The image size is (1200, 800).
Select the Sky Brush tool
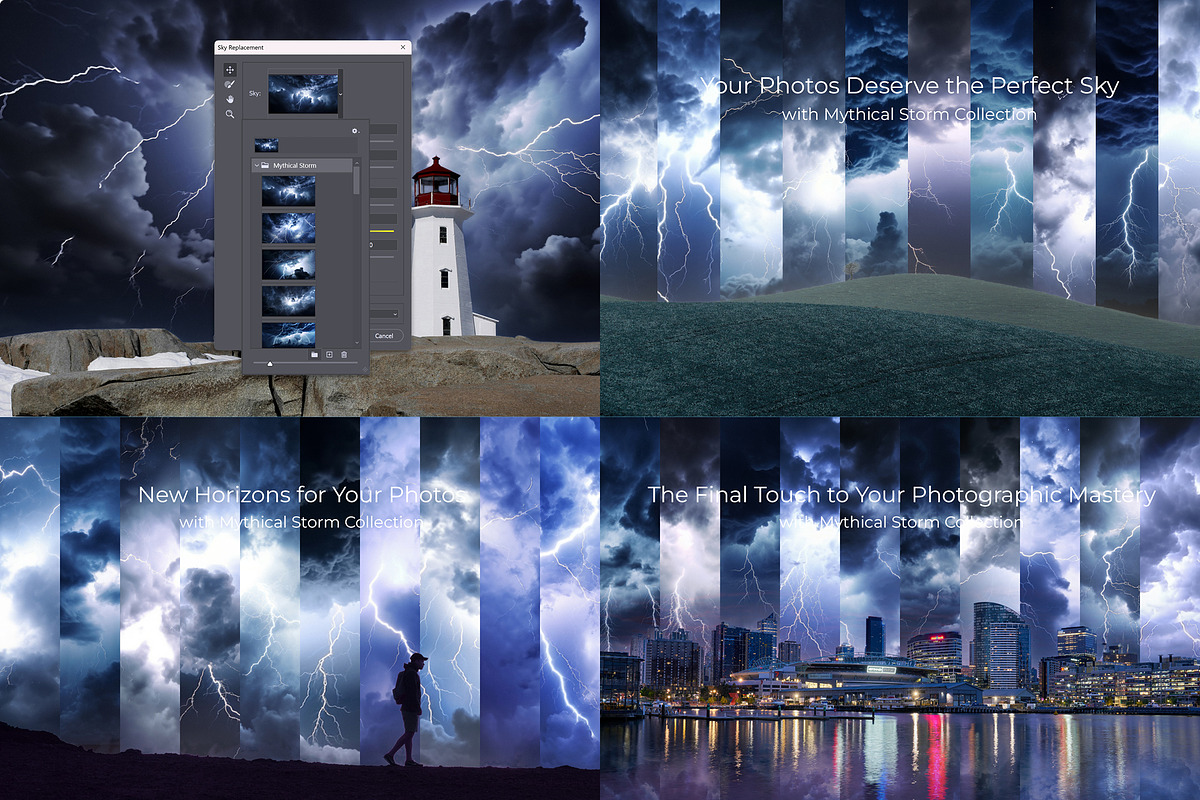click(230, 84)
